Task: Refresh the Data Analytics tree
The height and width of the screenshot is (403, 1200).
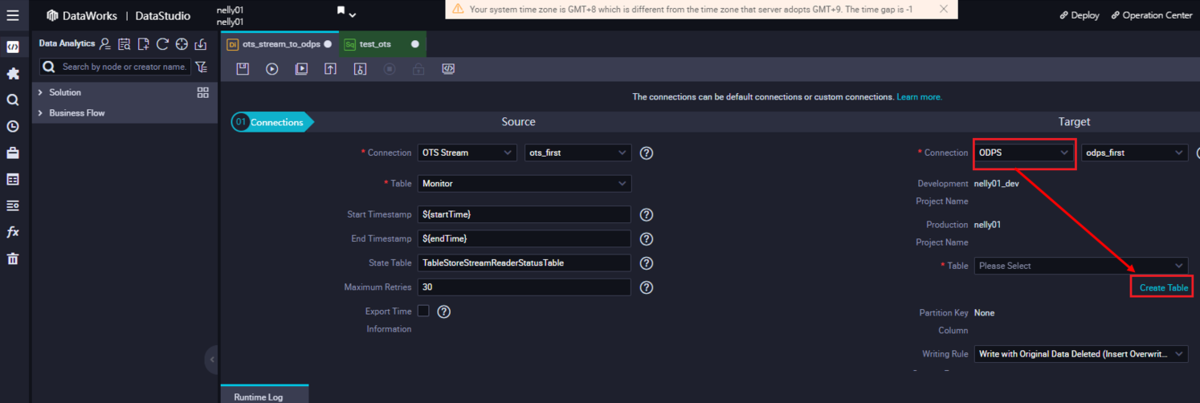Action: [x=162, y=44]
